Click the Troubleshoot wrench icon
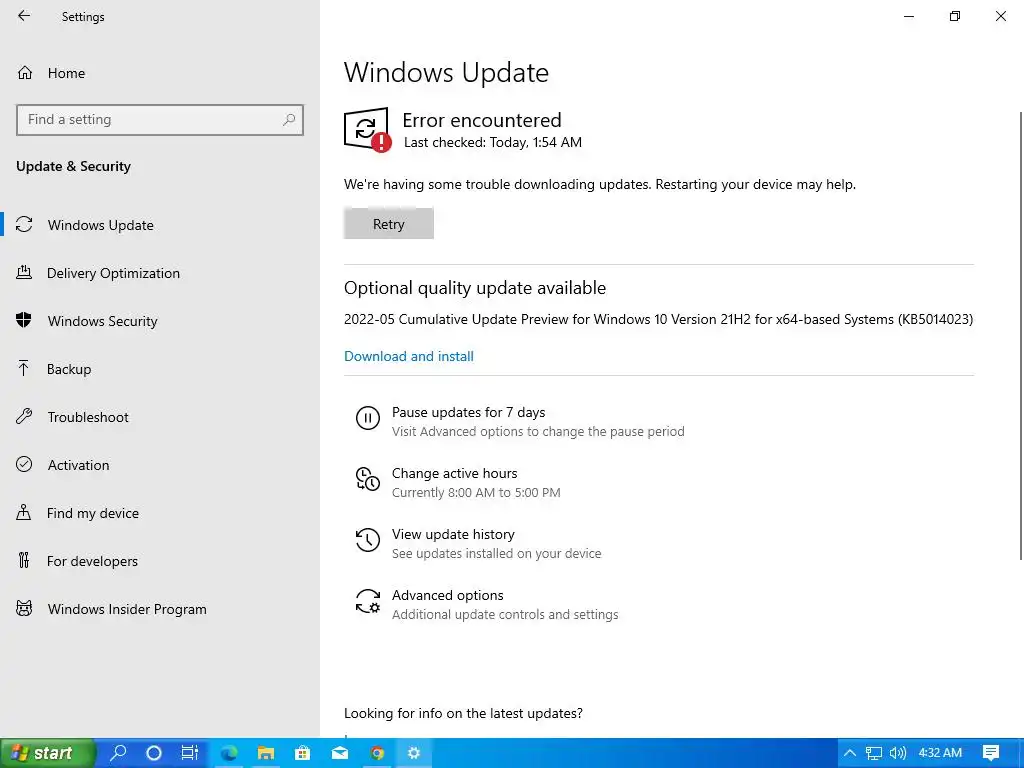 coord(24,416)
